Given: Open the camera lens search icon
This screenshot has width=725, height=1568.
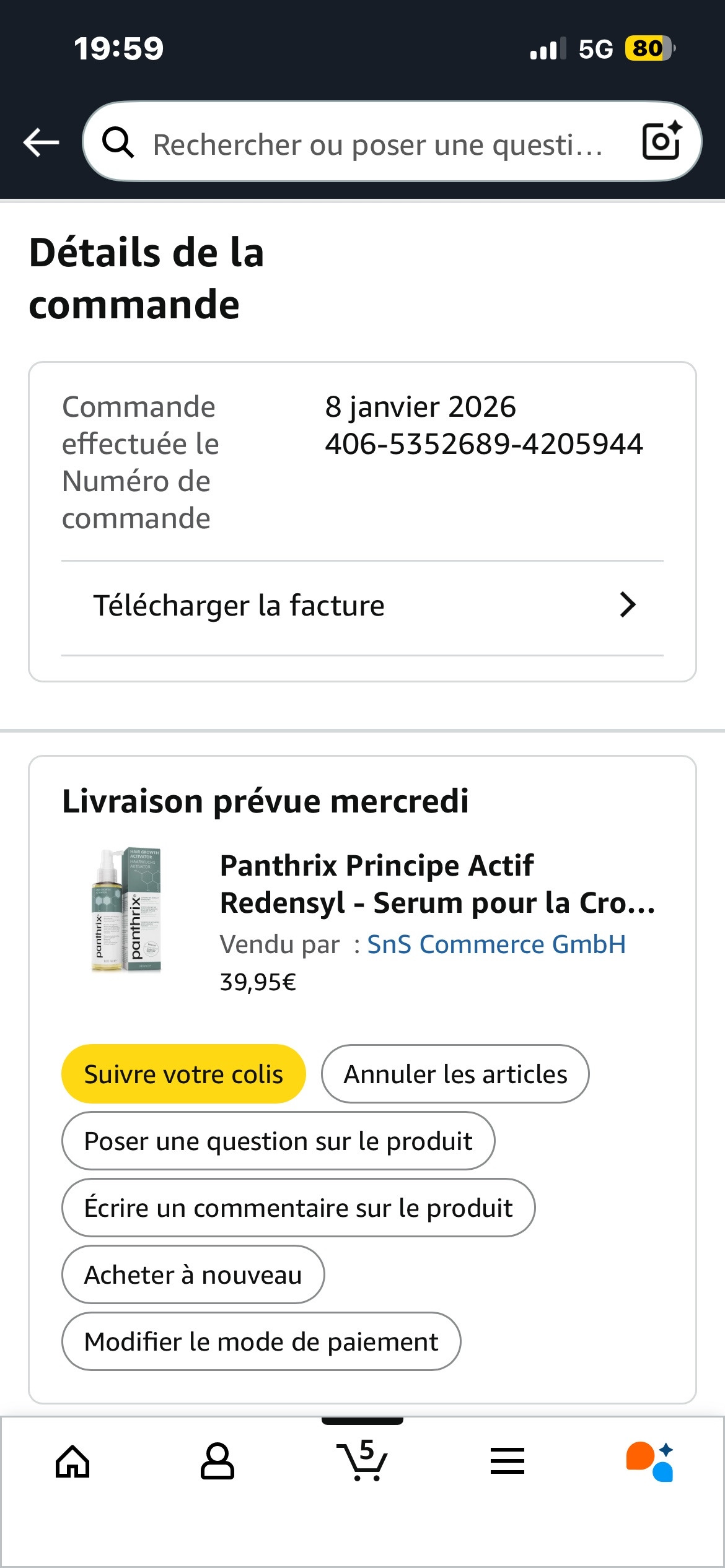Looking at the screenshot, I should [661, 141].
